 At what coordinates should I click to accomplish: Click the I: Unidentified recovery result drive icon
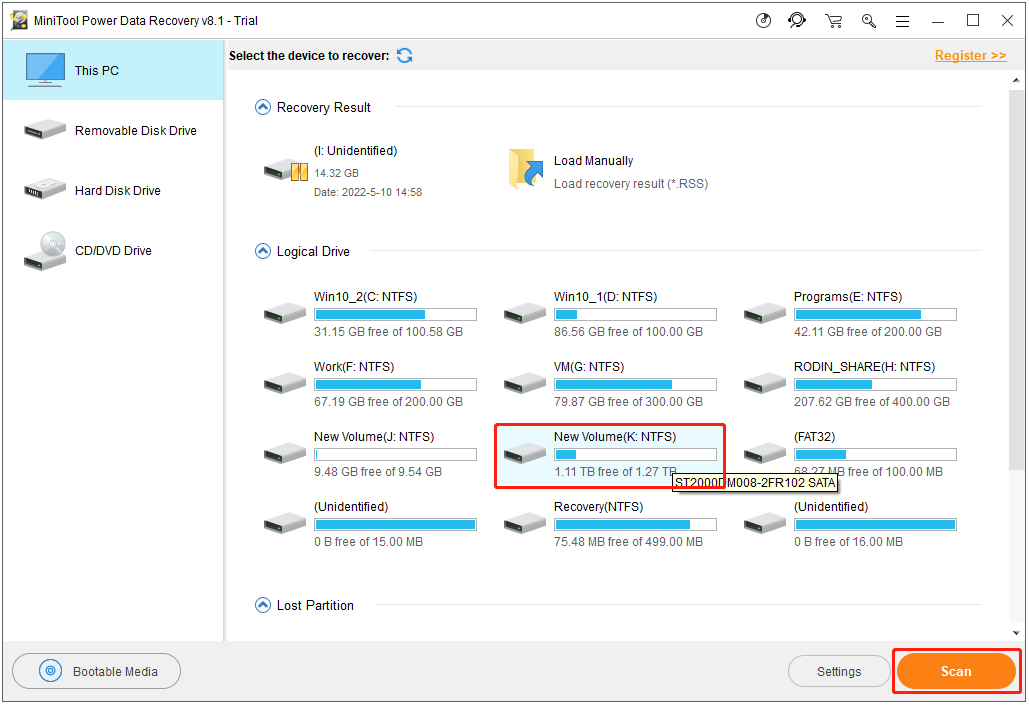[x=285, y=171]
